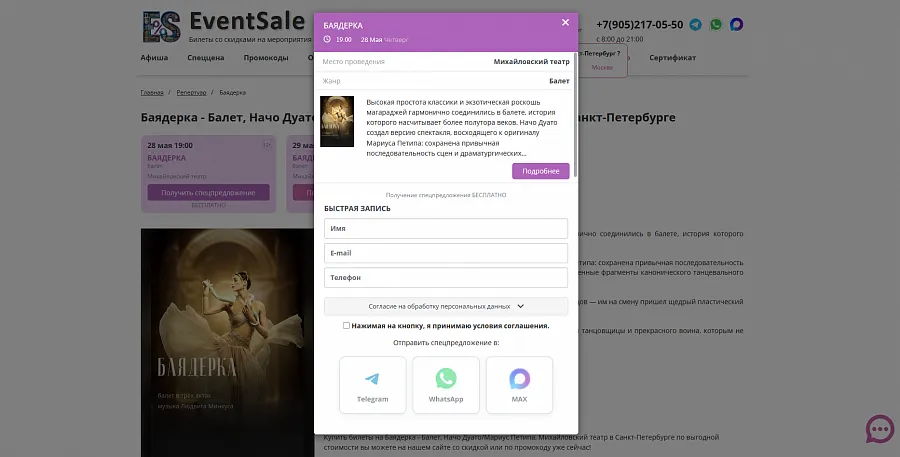Click the popup's vertical scrollbar
900x457 pixels.
pos(575,115)
